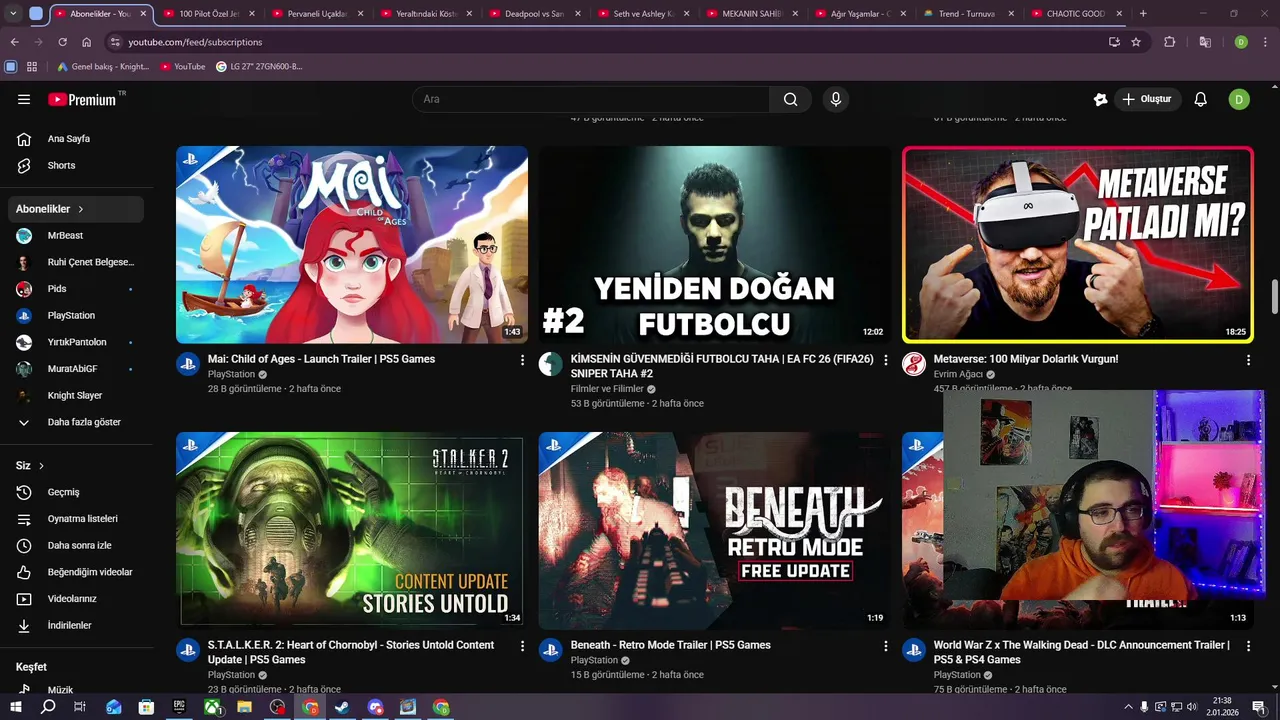Open Windows Start menu
1280x720 pixels.
pyautogui.click(x=16, y=707)
